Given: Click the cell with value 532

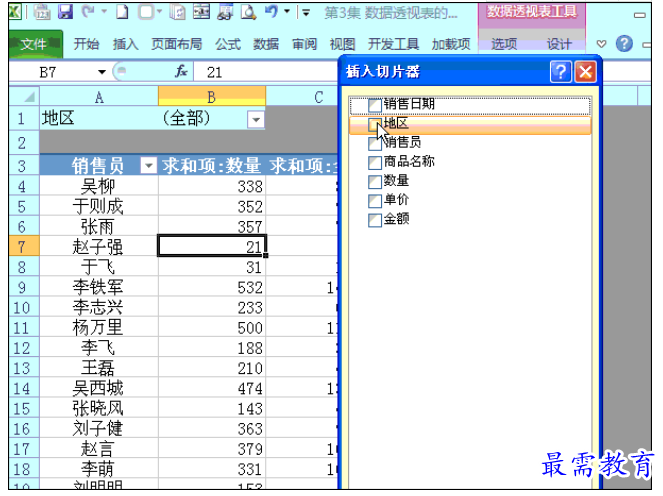Looking at the screenshot, I should (212, 287).
